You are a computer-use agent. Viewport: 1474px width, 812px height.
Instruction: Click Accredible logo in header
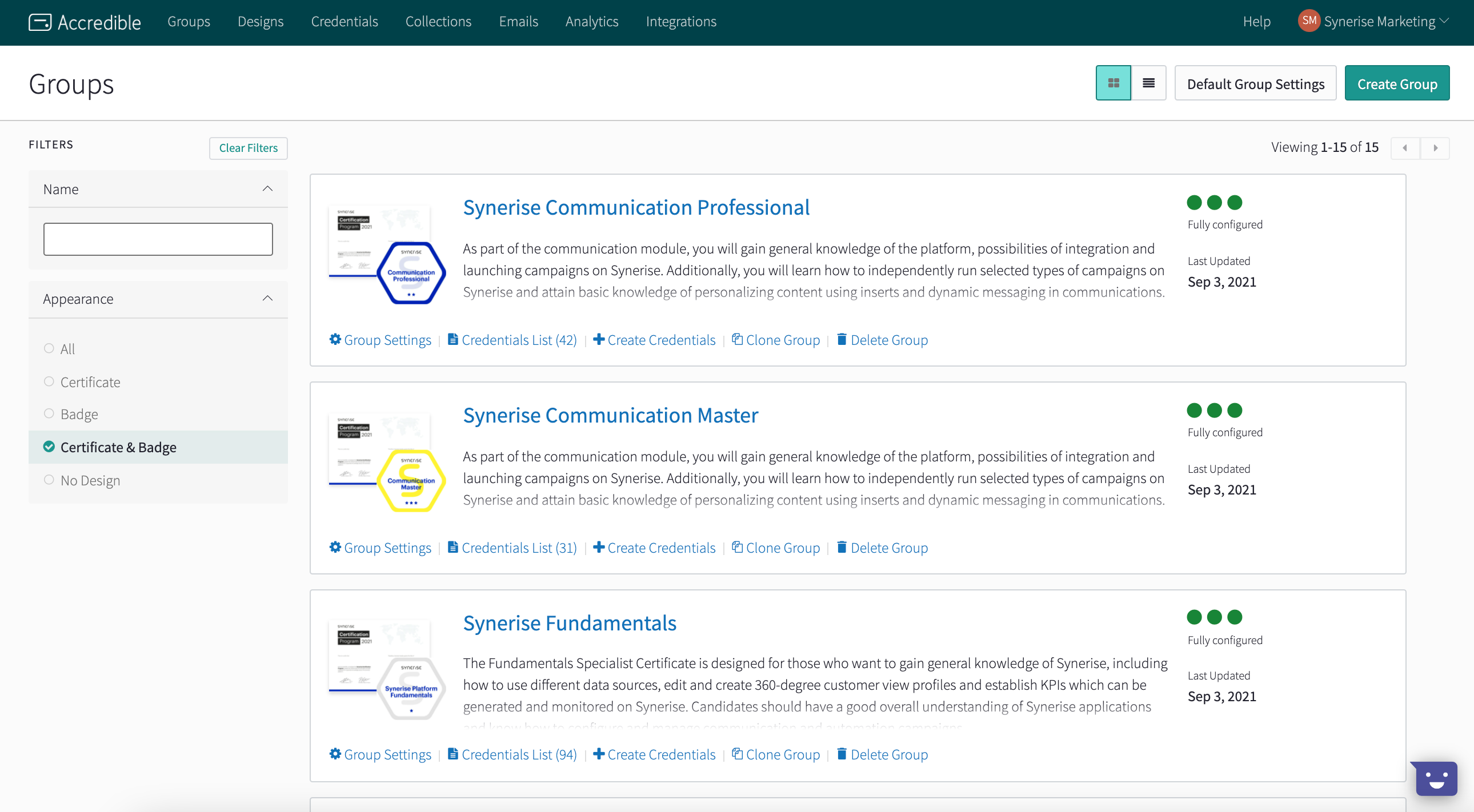click(x=85, y=22)
